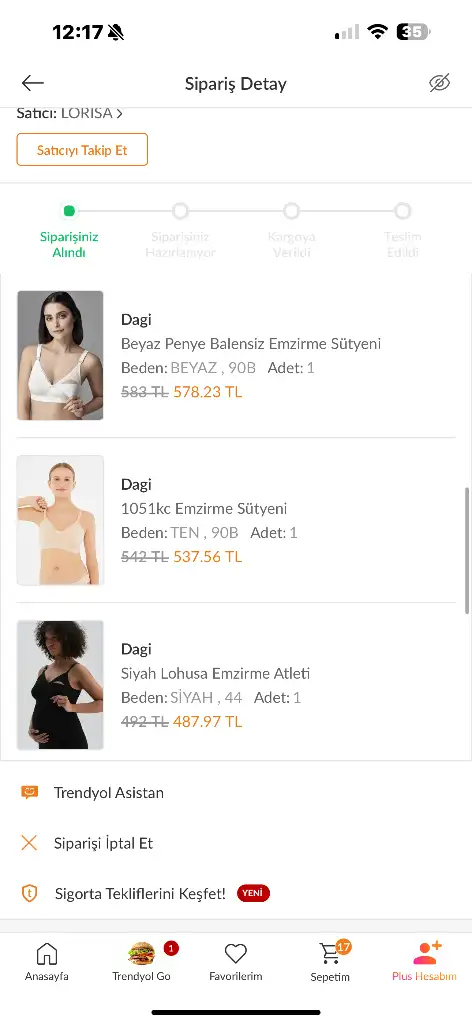Open the black Lohusa Emzirme Atleti thumbnail
The height and width of the screenshot is (1024, 472).
tap(60, 684)
